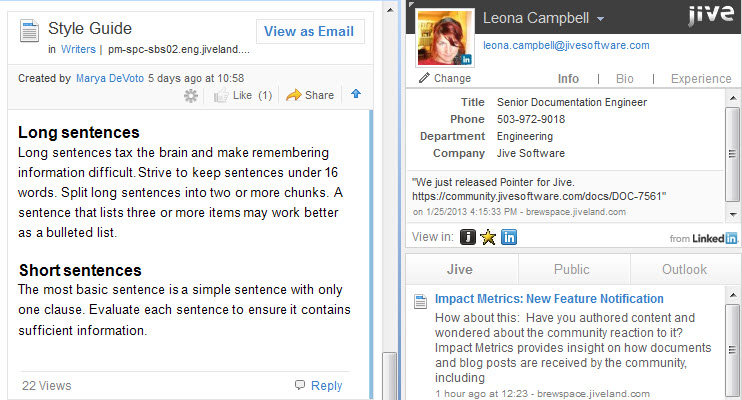The width and height of the screenshot is (742, 400).
Task: Click the View as Email button
Action: (x=310, y=31)
